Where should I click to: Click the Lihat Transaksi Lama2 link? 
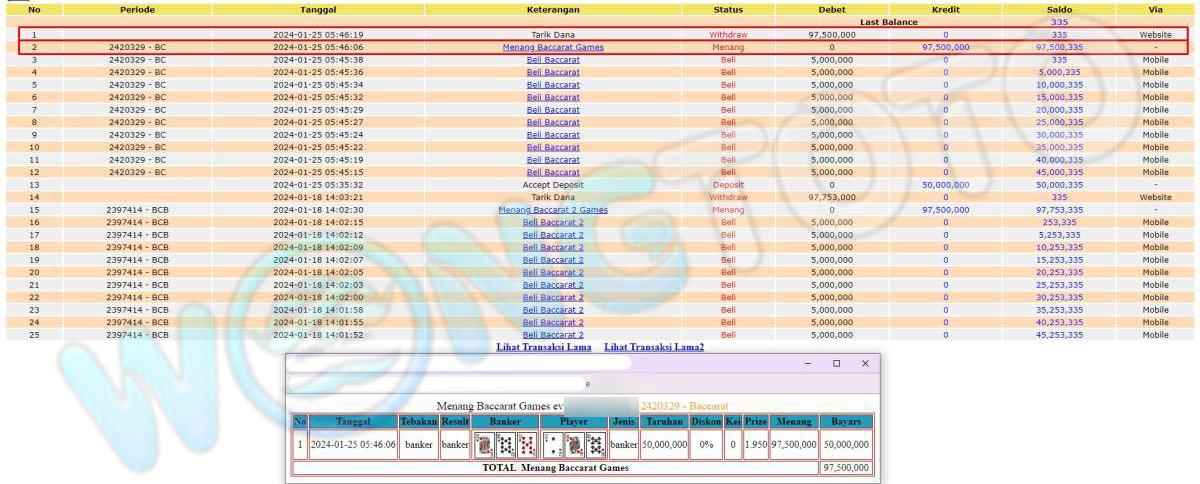click(x=653, y=347)
